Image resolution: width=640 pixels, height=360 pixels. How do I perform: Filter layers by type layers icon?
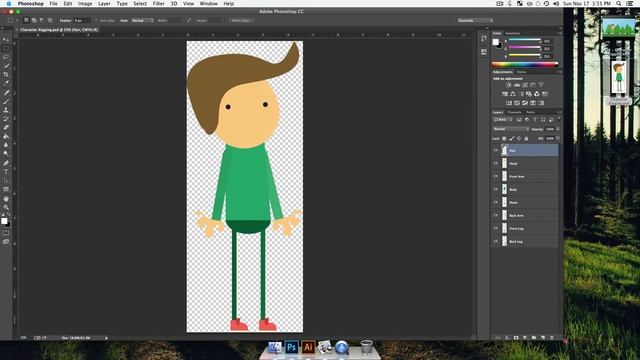click(535, 120)
